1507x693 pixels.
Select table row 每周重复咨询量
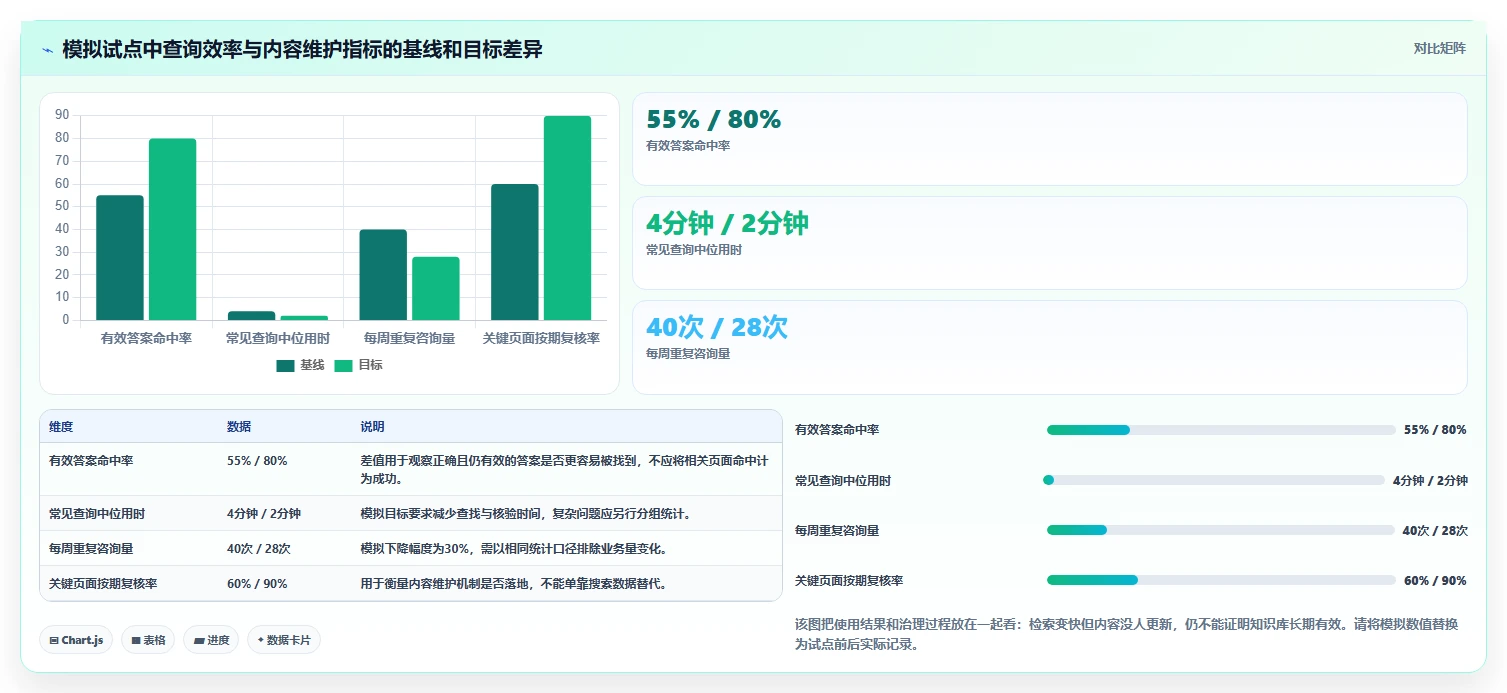point(411,548)
